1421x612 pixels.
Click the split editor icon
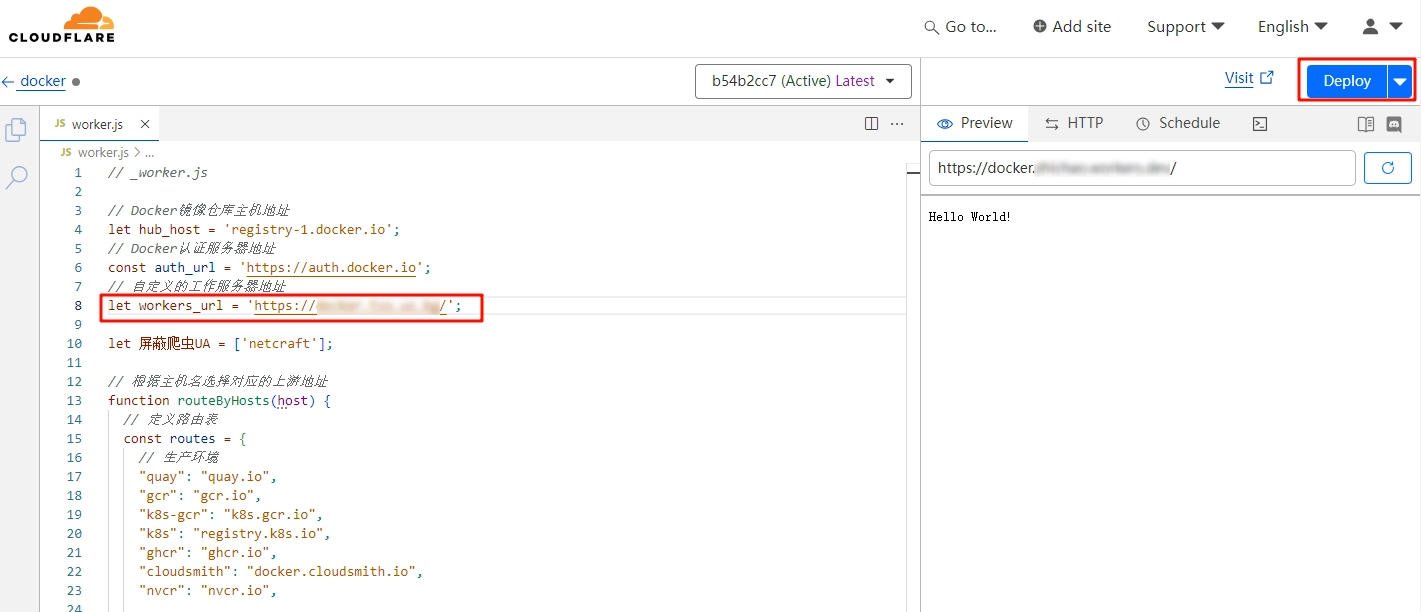[871, 124]
